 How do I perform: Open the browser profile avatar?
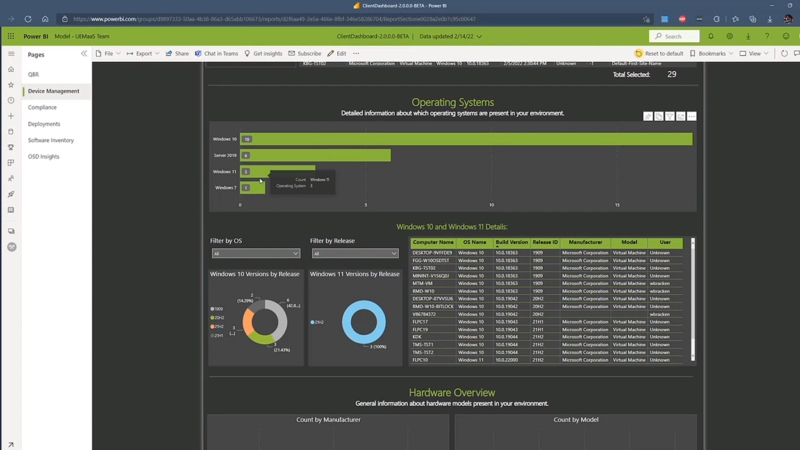[788, 19]
